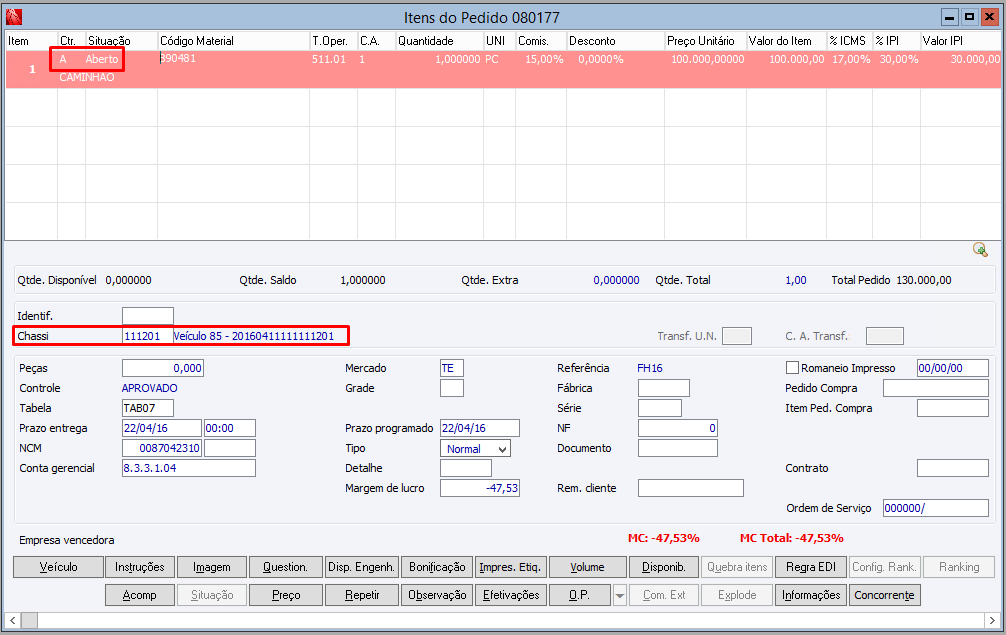Click the horizontal scrollbar right arrow

pyautogui.click(x=993, y=620)
